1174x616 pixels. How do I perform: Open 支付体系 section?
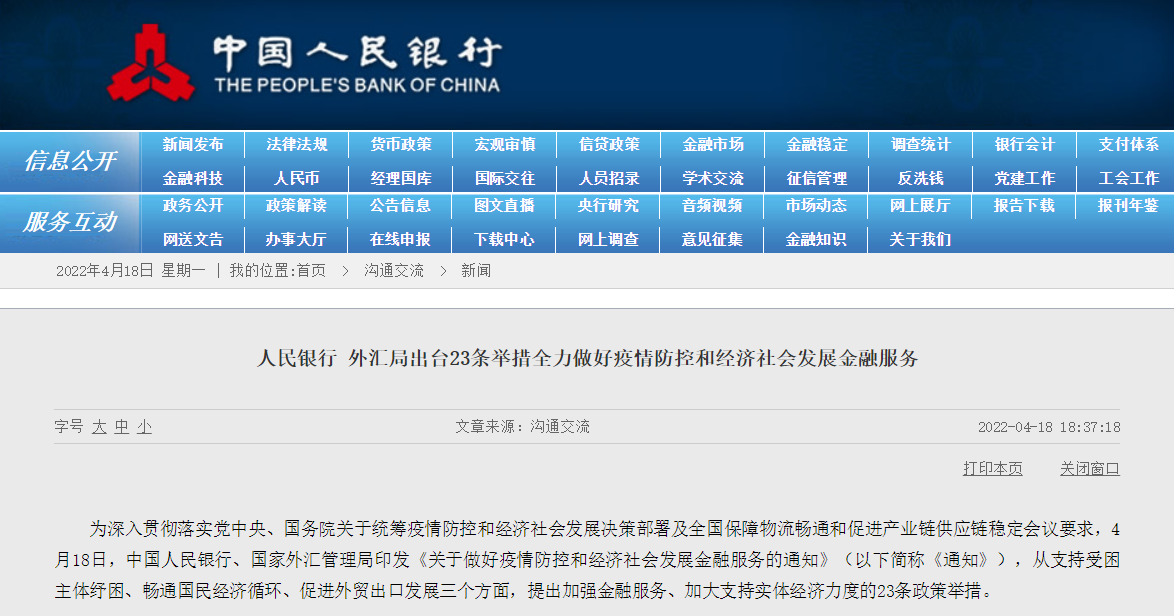[1128, 144]
